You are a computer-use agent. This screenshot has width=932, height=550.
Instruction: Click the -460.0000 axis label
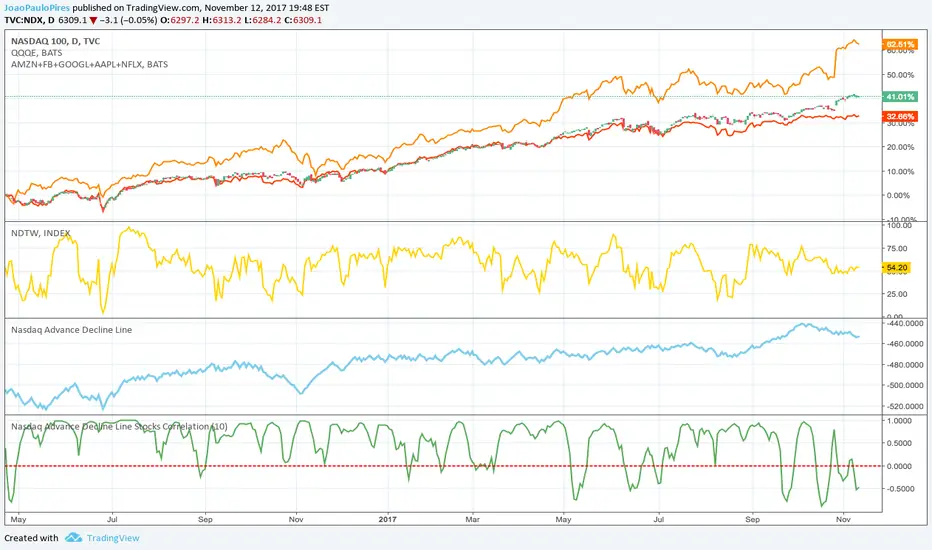[905, 344]
